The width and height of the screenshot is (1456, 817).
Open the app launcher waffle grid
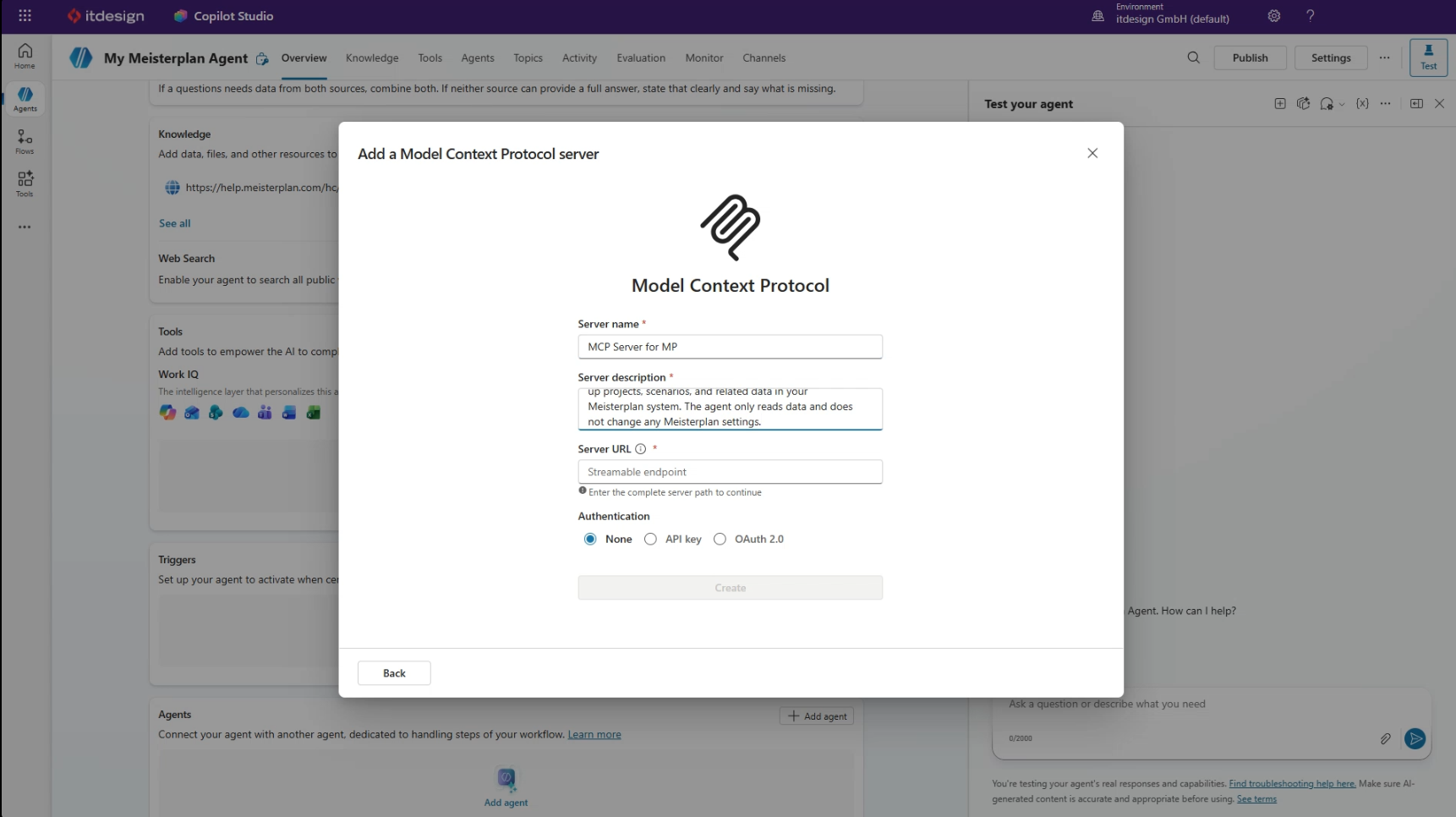tap(25, 16)
